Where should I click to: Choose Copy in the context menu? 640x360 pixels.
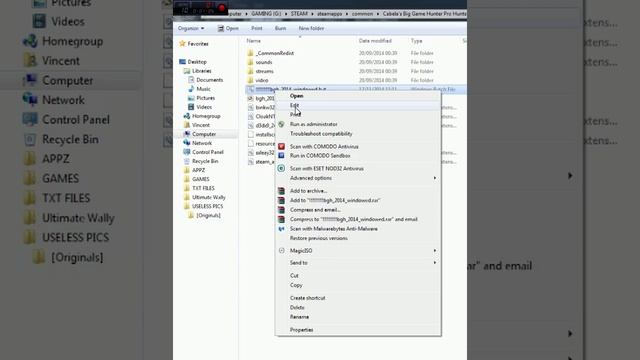[x=296, y=285]
